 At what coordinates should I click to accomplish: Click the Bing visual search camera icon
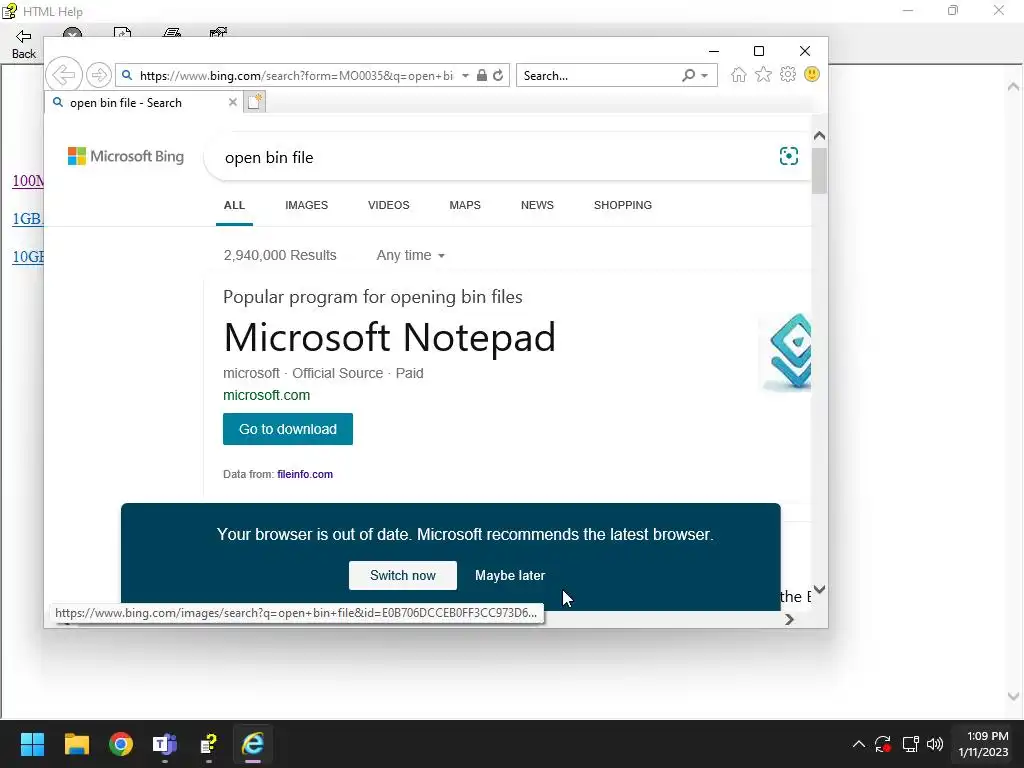pyautogui.click(x=789, y=156)
